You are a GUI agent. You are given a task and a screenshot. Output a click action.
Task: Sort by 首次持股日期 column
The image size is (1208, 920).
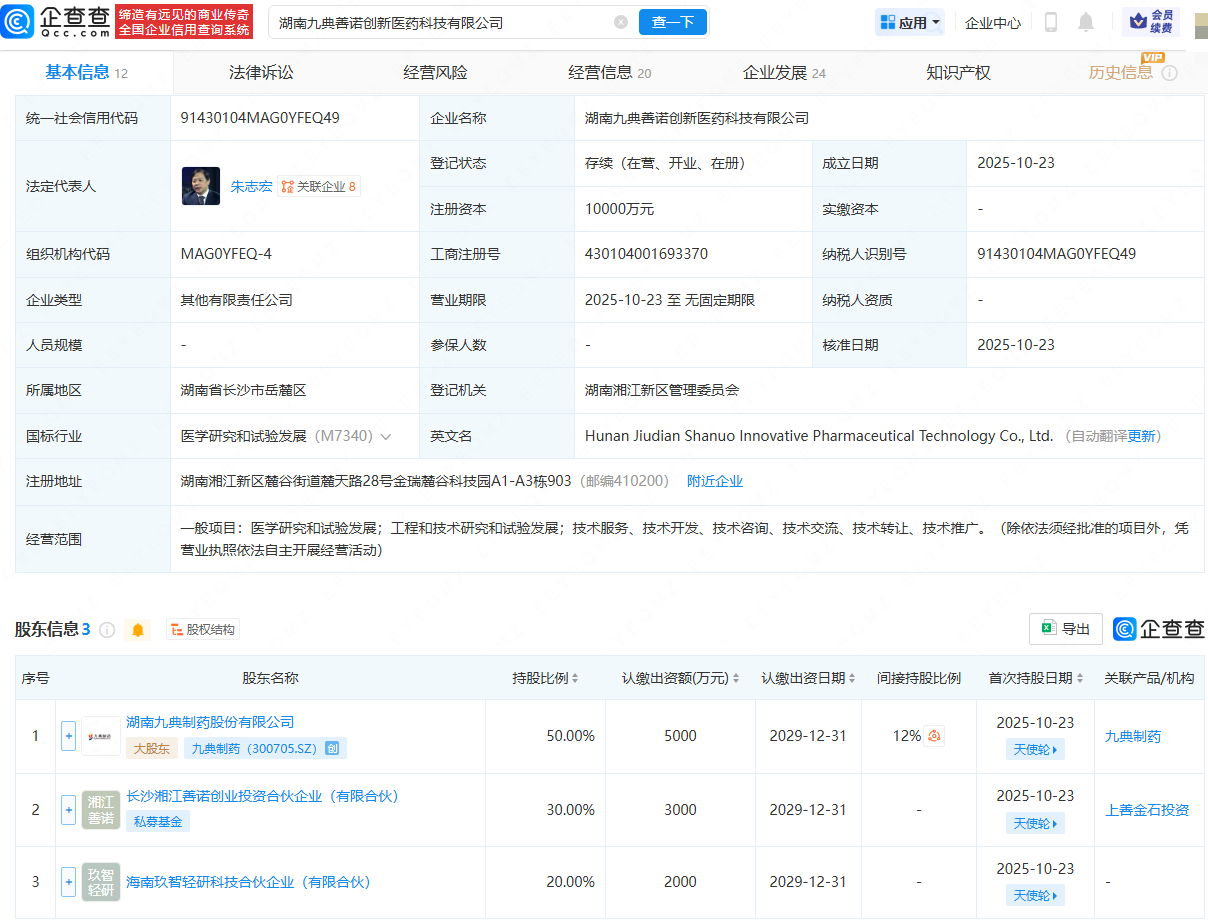click(x=1081, y=678)
